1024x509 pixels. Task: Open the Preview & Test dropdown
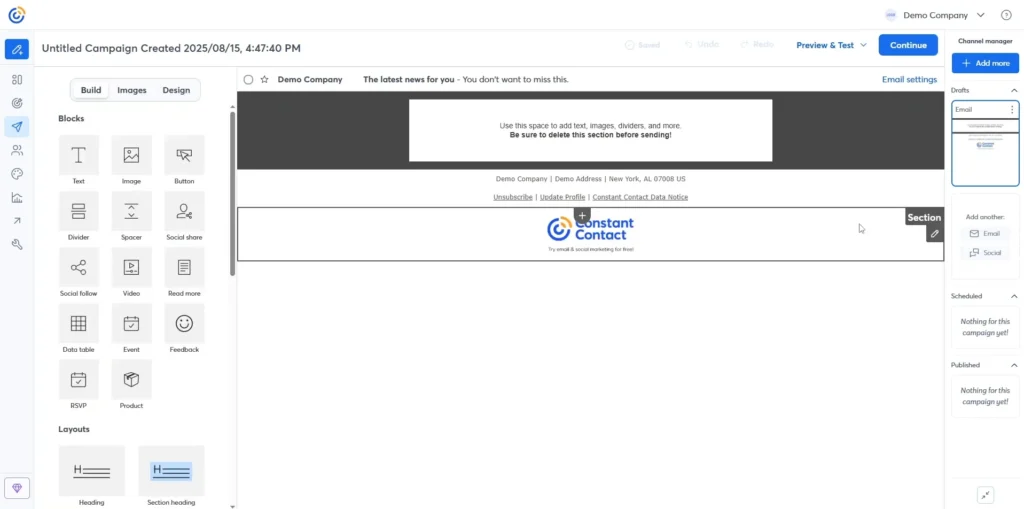[x=831, y=45]
